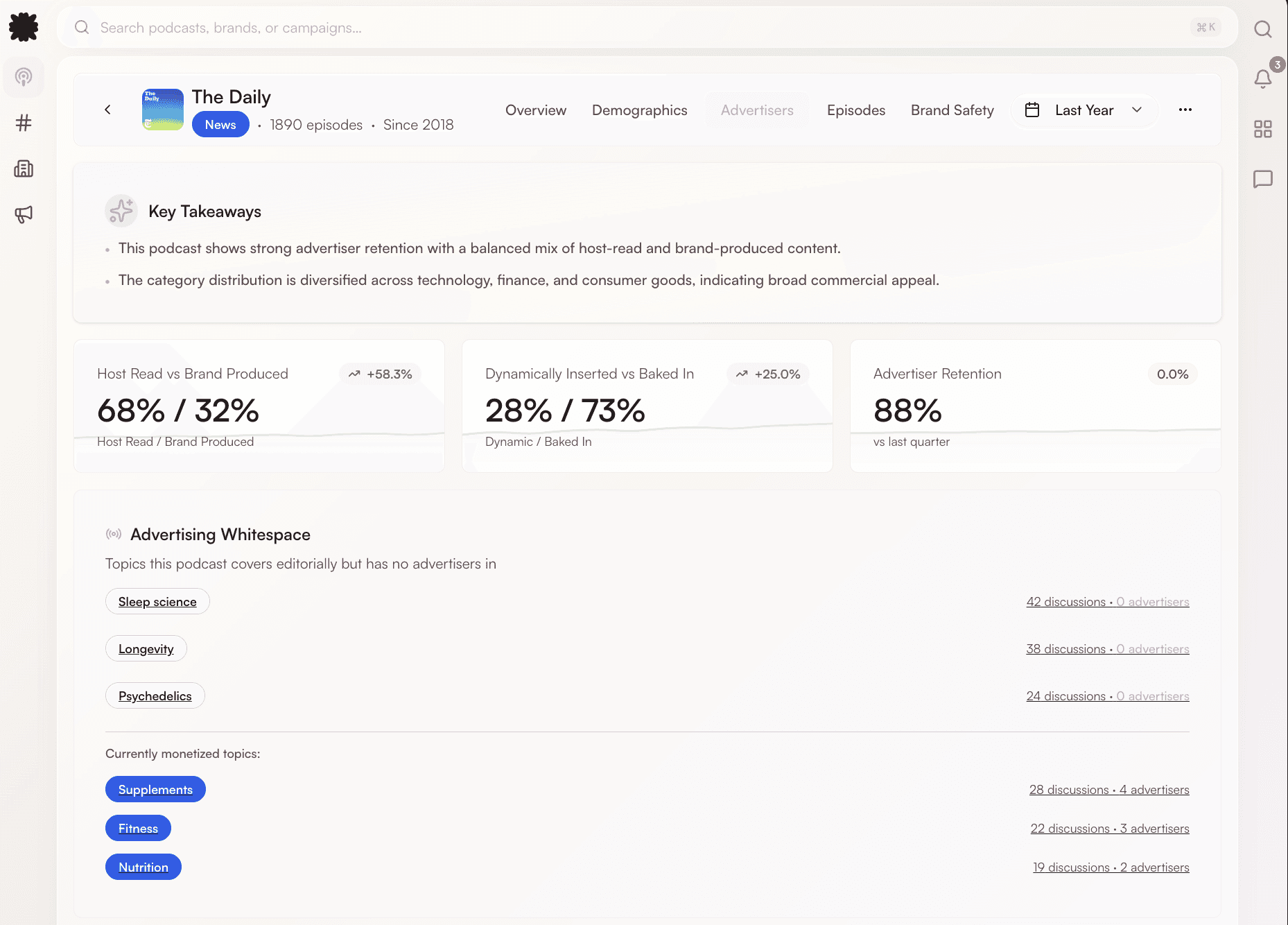Click the Advertising Whitespace broadcast icon
The height and width of the screenshot is (925, 1288).
point(114,534)
